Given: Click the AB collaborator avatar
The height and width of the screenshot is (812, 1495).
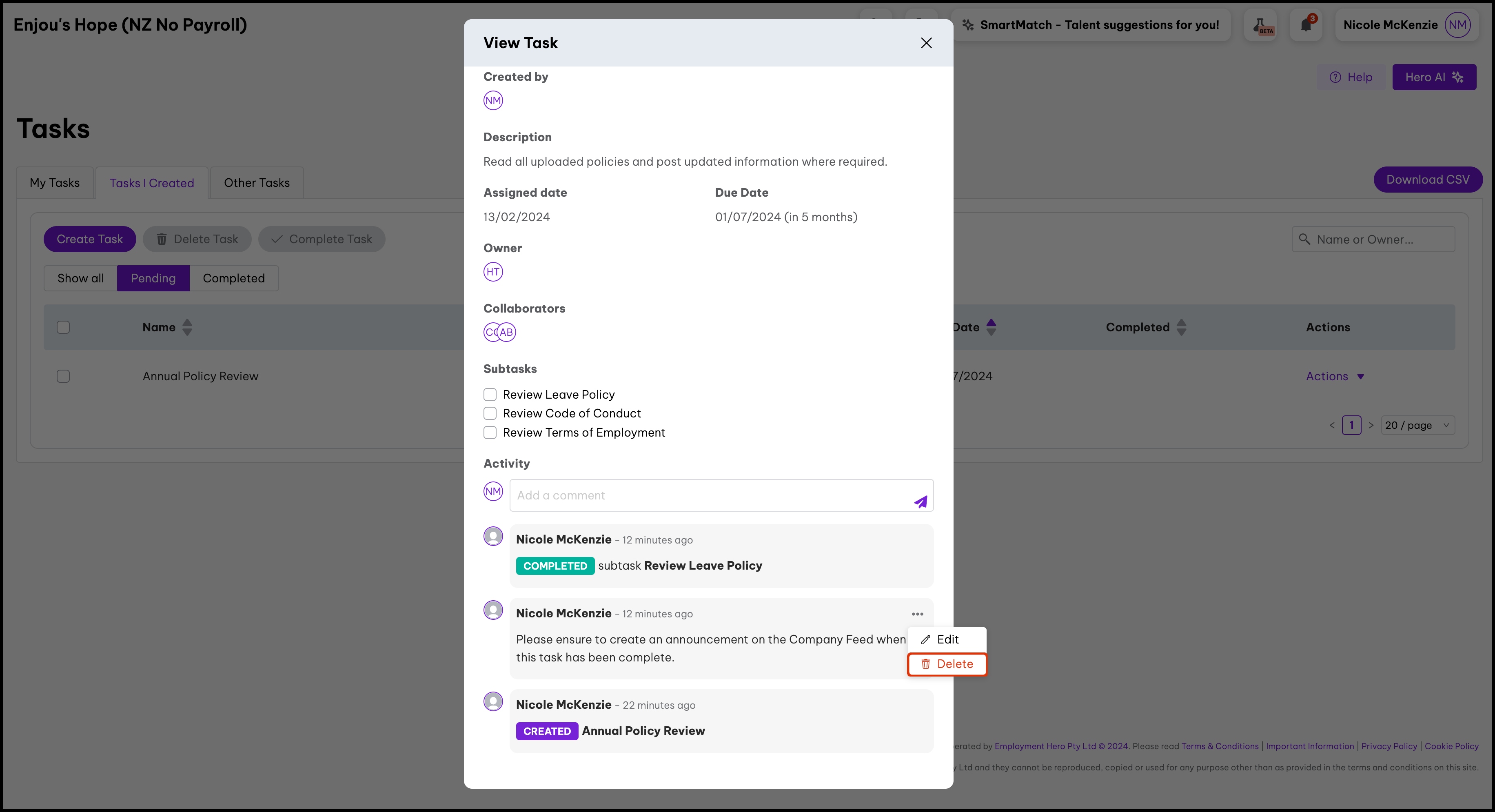Looking at the screenshot, I should (507, 332).
